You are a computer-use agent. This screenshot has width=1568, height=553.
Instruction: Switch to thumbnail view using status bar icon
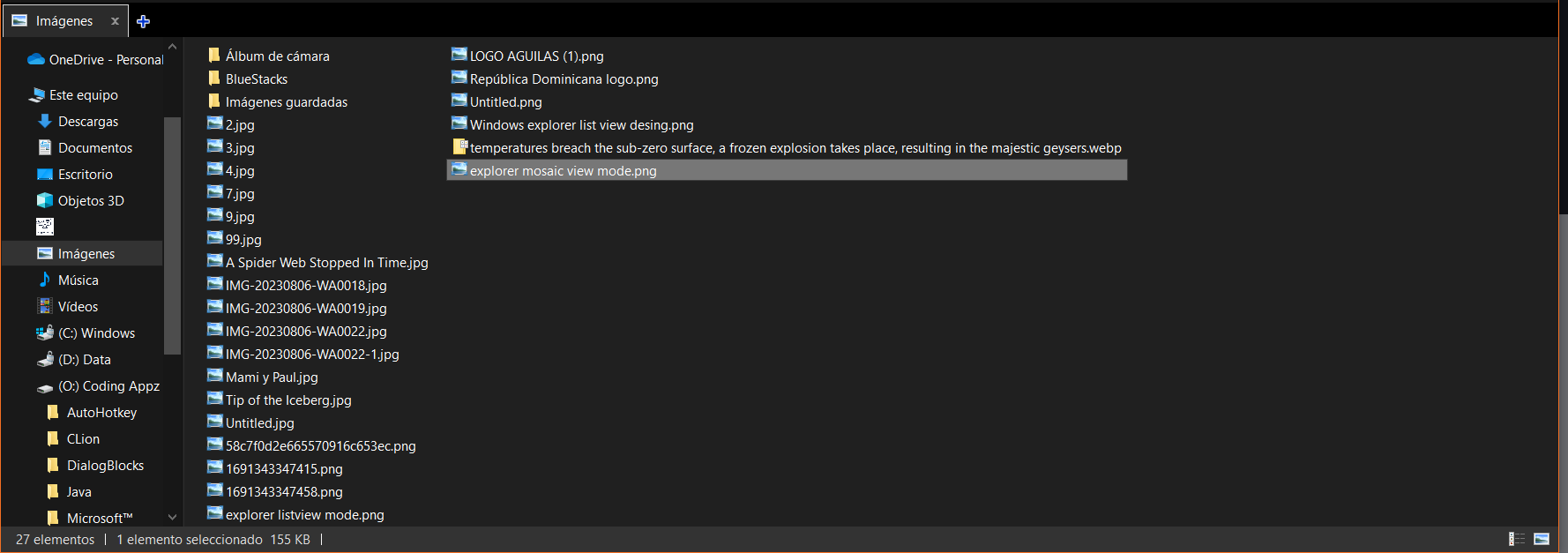coord(1542,538)
